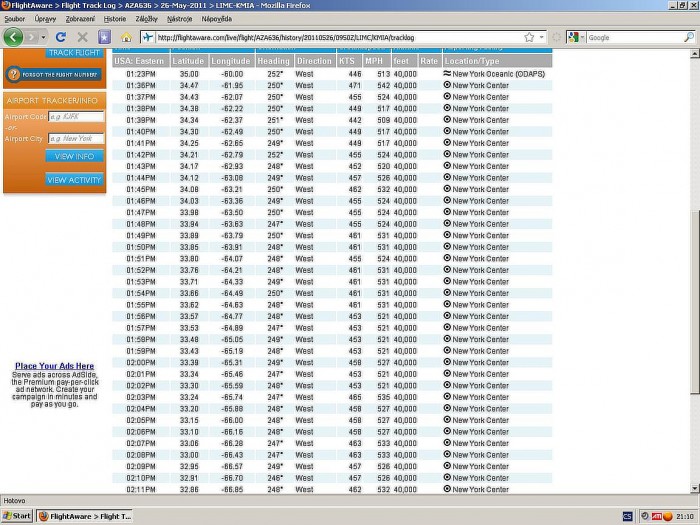The height and width of the screenshot is (525, 700).
Task: Click the Heading column header
Action: pyautogui.click(x=273, y=61)
